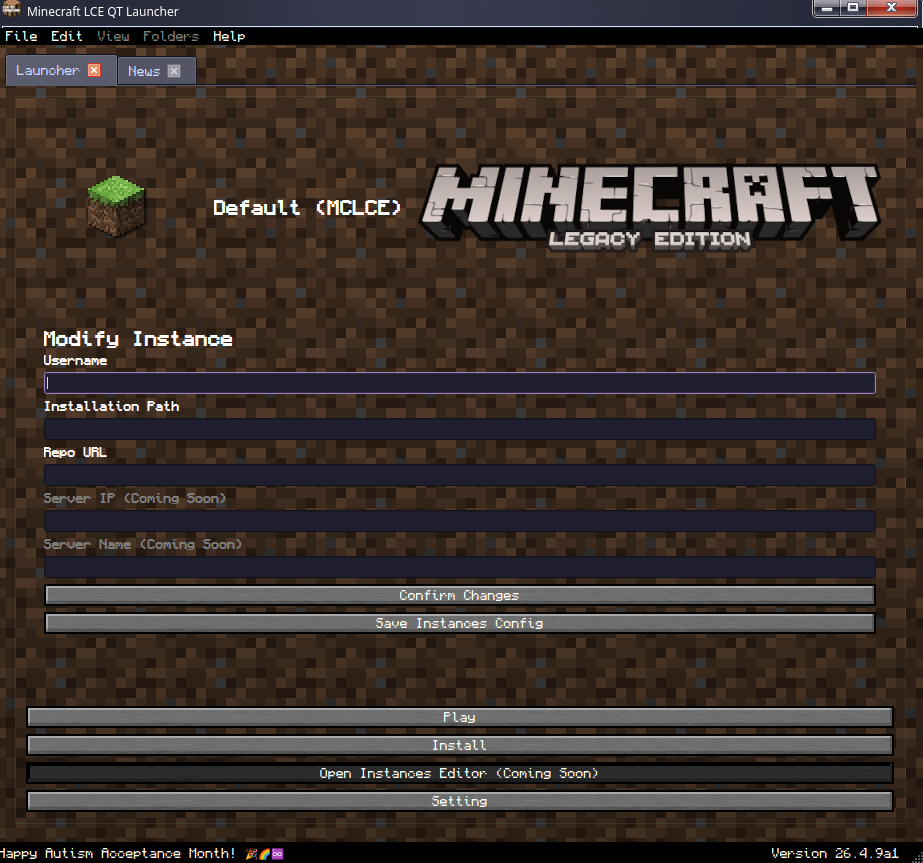Focus the Username input field
Screen dimensions: 923x863
[460, 383]
